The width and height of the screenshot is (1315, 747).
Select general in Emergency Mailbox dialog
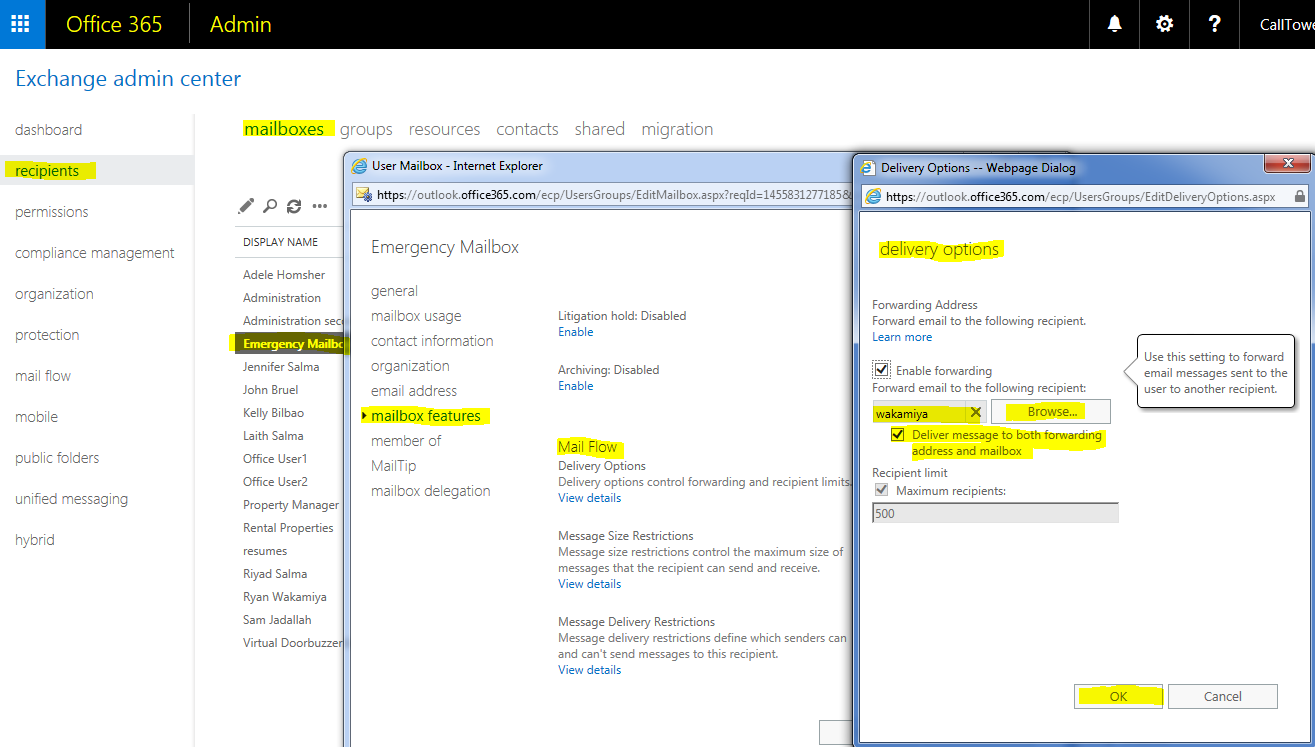click(394, 291)
